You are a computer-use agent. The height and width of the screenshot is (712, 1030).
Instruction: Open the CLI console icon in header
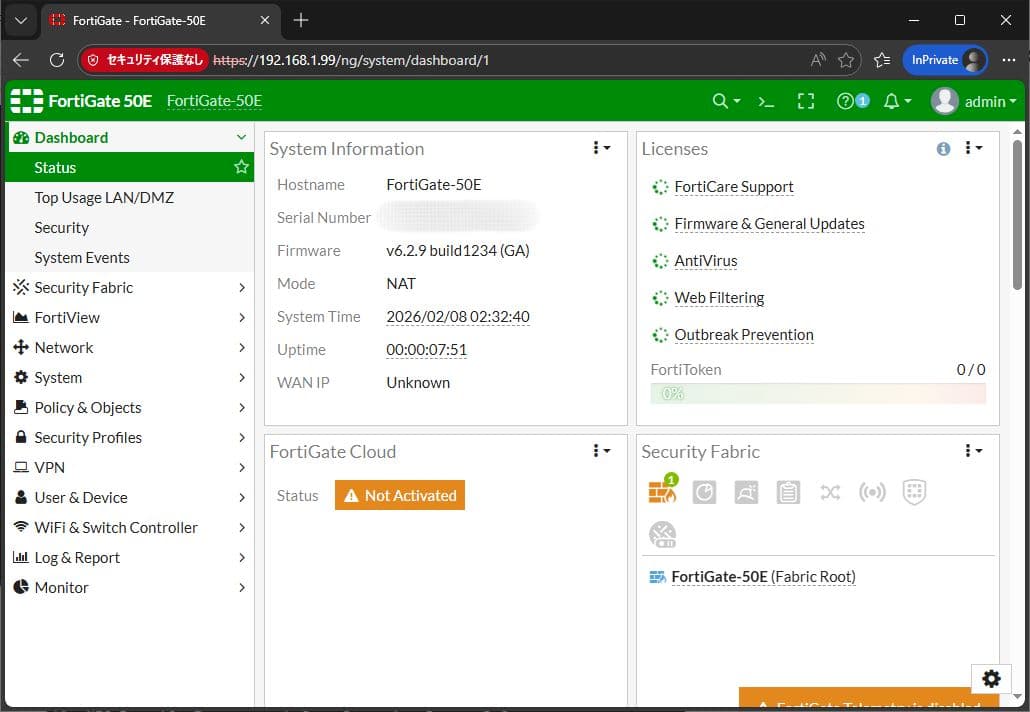pos(767,101)
